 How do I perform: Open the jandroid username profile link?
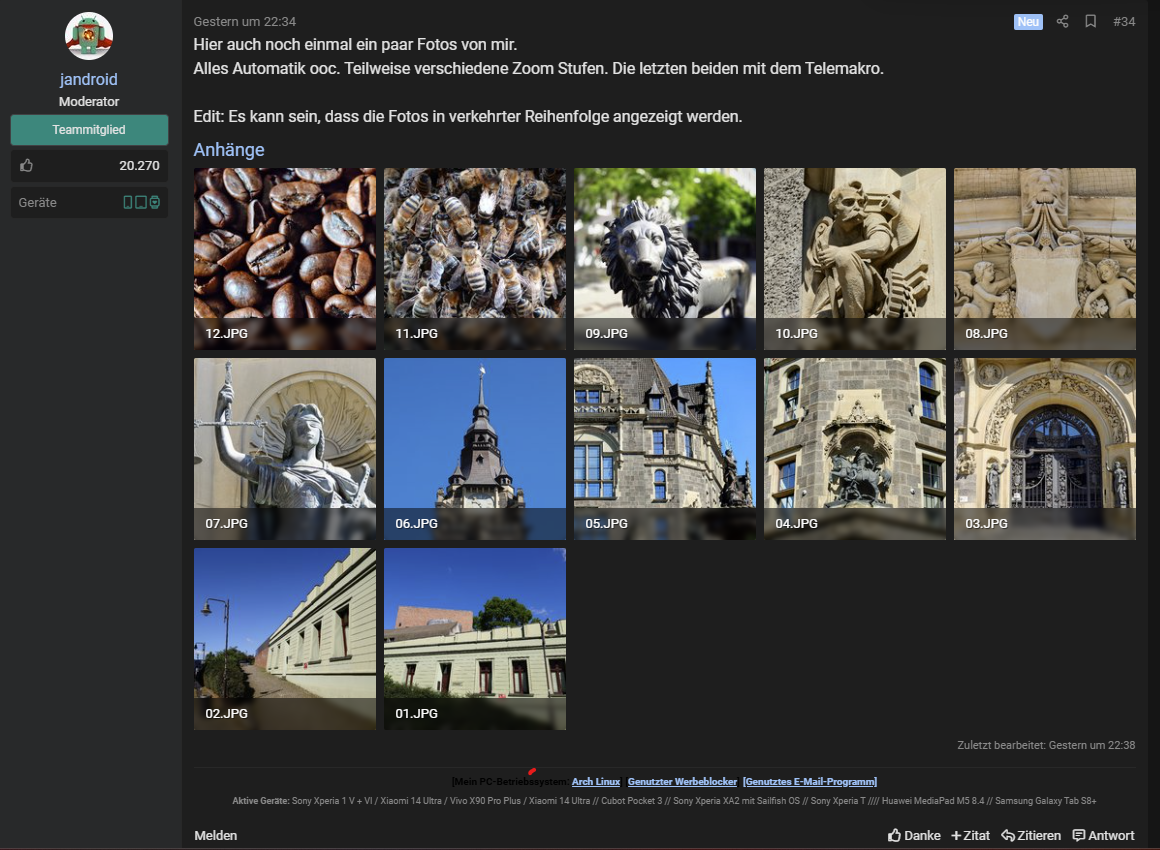(x=89, y=80)
